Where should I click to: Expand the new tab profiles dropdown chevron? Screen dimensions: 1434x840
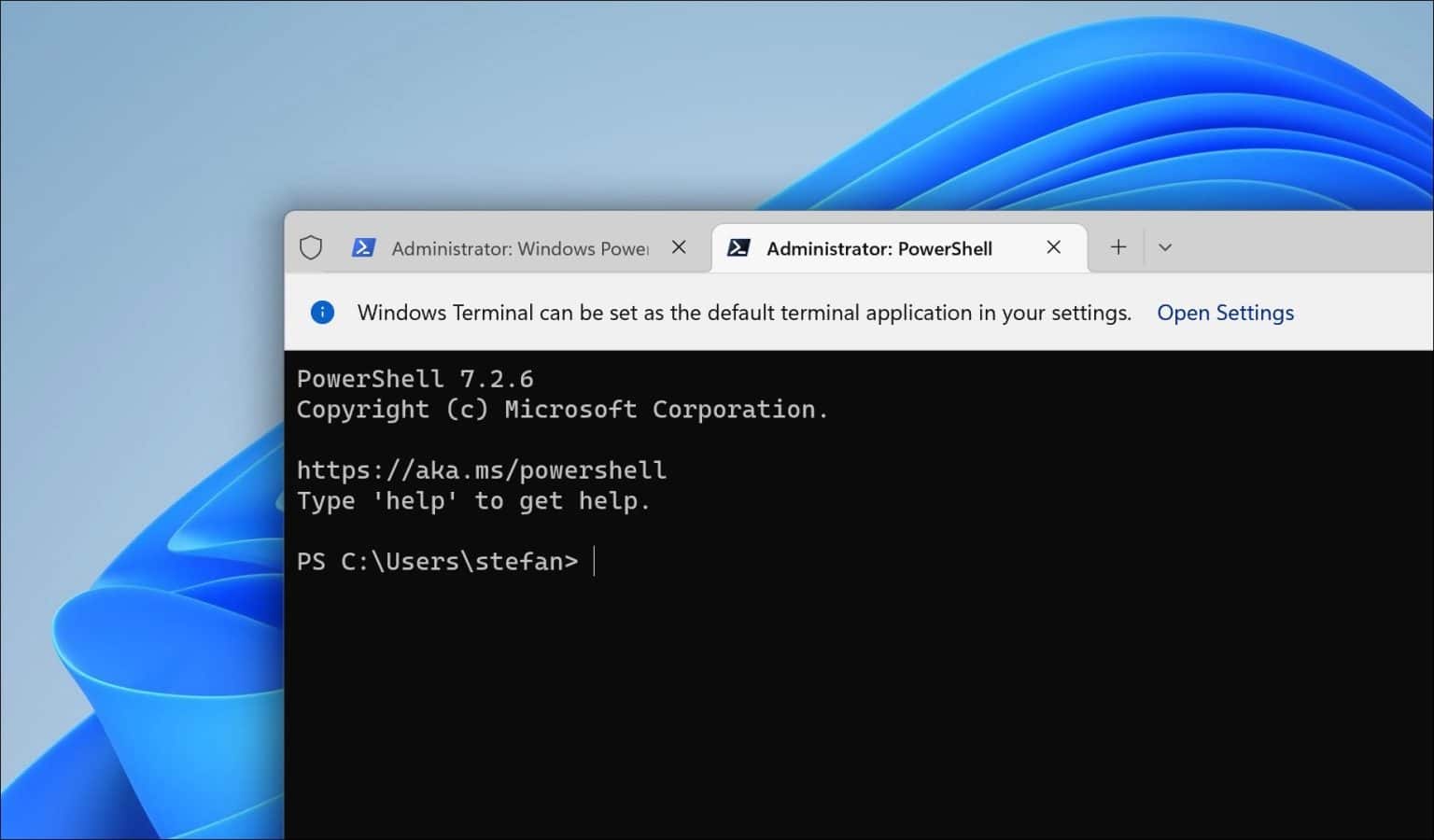coord(1165,247)
